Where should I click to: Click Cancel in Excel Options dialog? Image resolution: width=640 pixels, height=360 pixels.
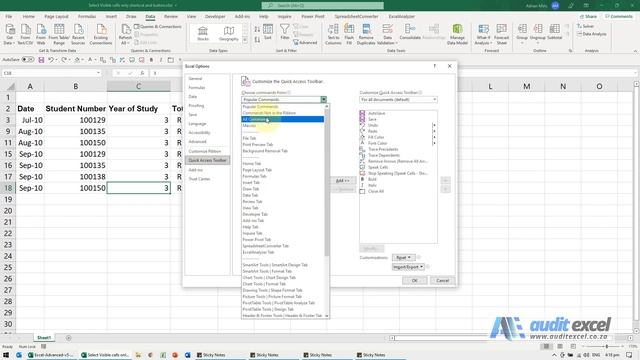pos(442,280)
